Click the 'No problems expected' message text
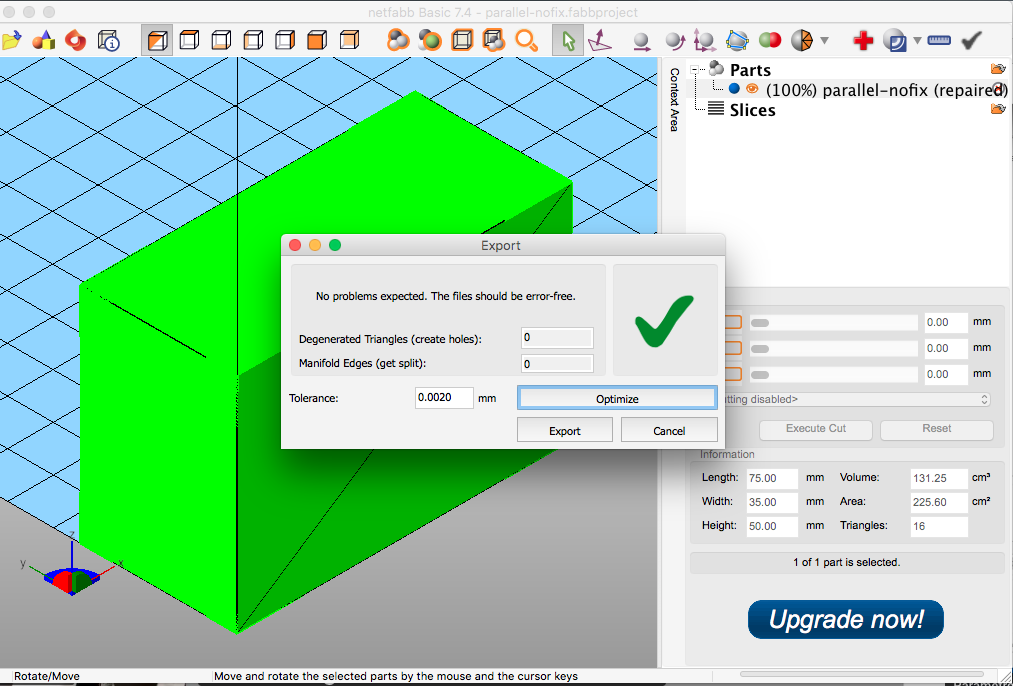1013x686 pixels. point(445,296)
